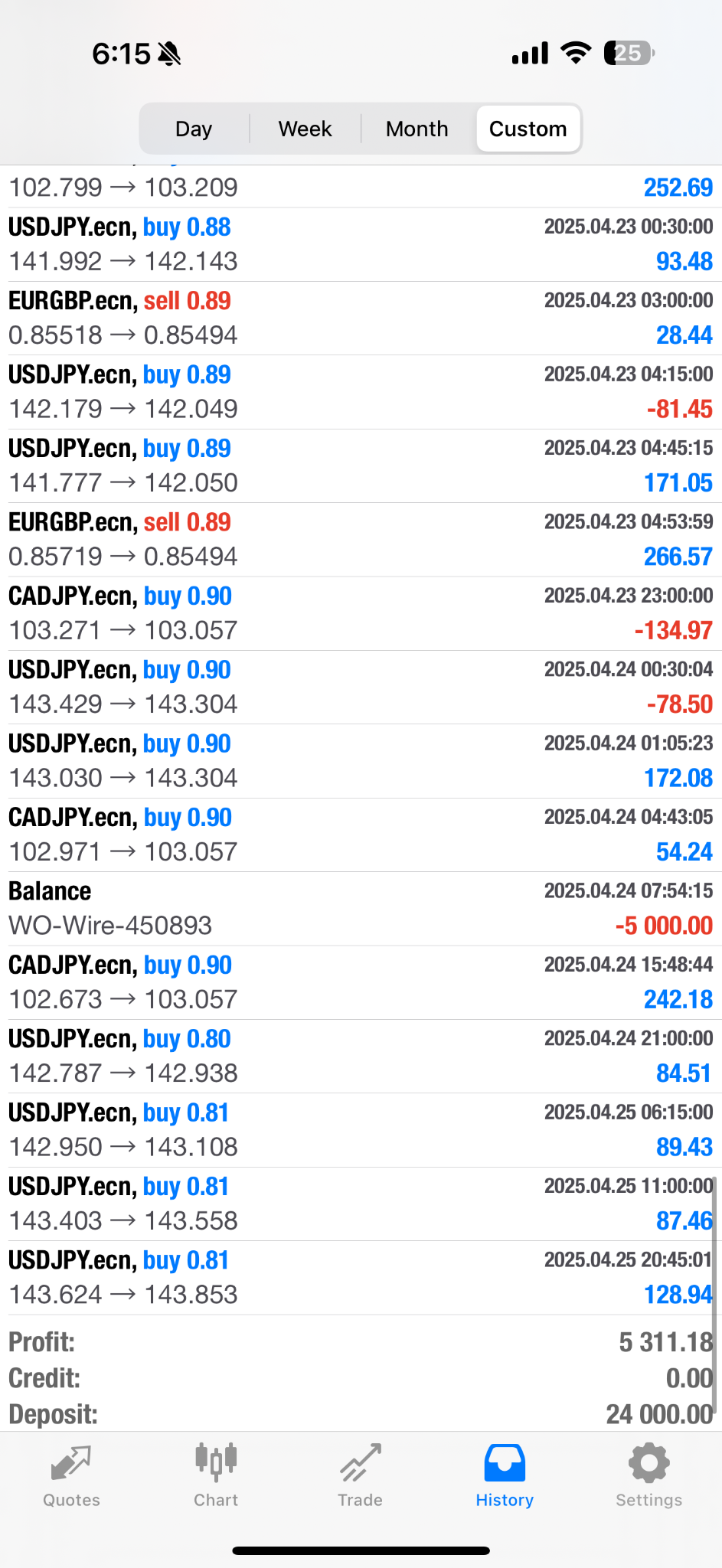
Task: Tap the Wi-Fi status icon
Action: tap(576, 53)
